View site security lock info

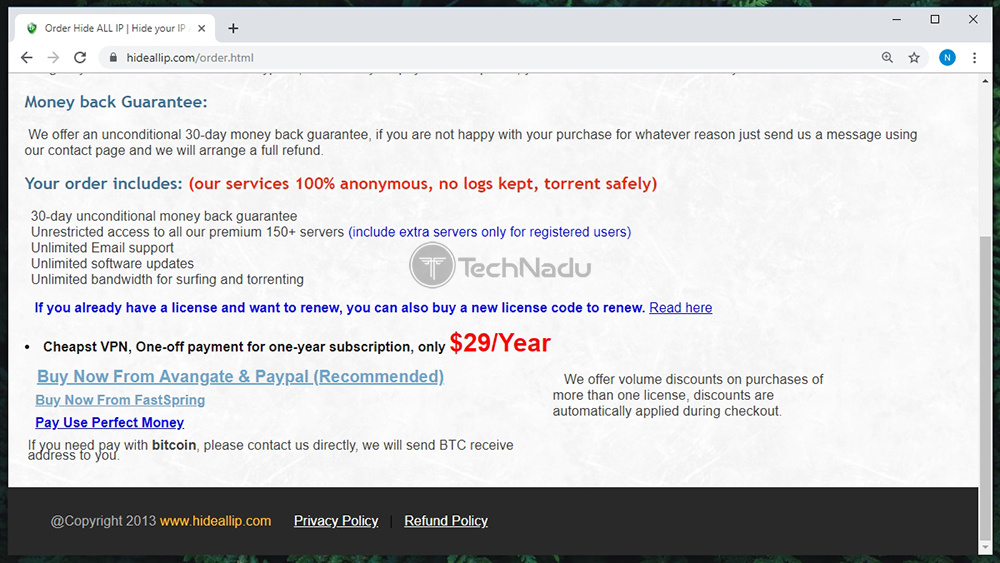[113, 57]
